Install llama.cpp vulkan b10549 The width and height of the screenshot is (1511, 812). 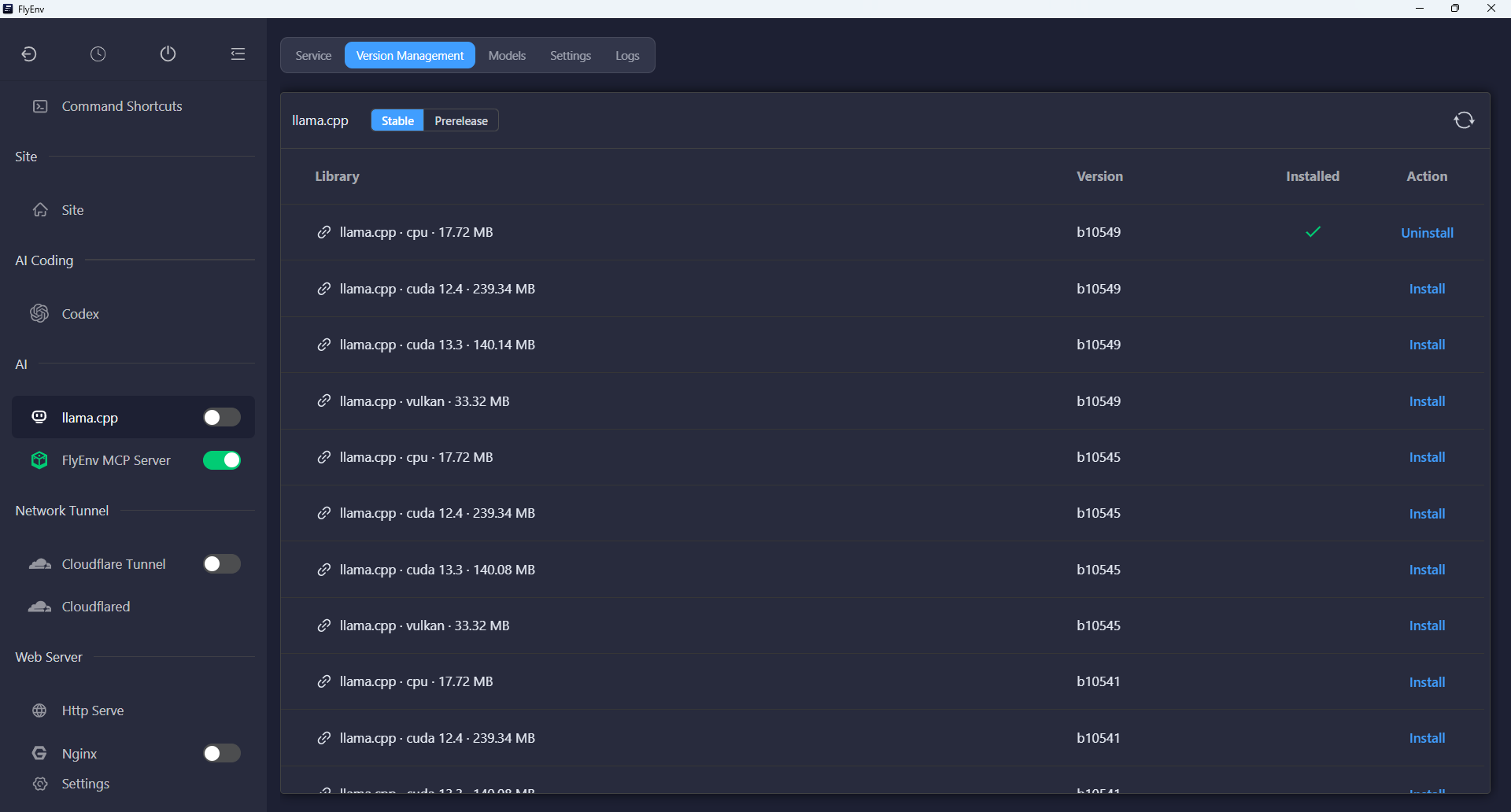1427,401
